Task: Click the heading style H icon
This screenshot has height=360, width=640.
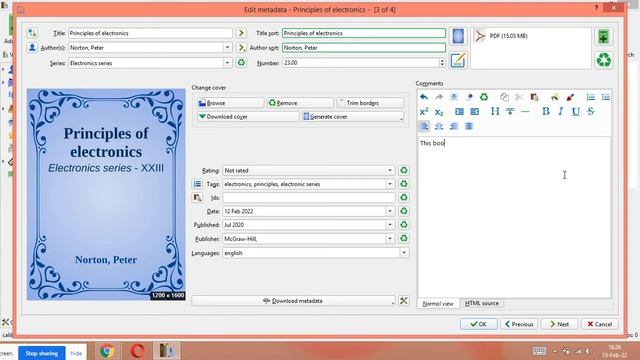Action: point(495,111)
